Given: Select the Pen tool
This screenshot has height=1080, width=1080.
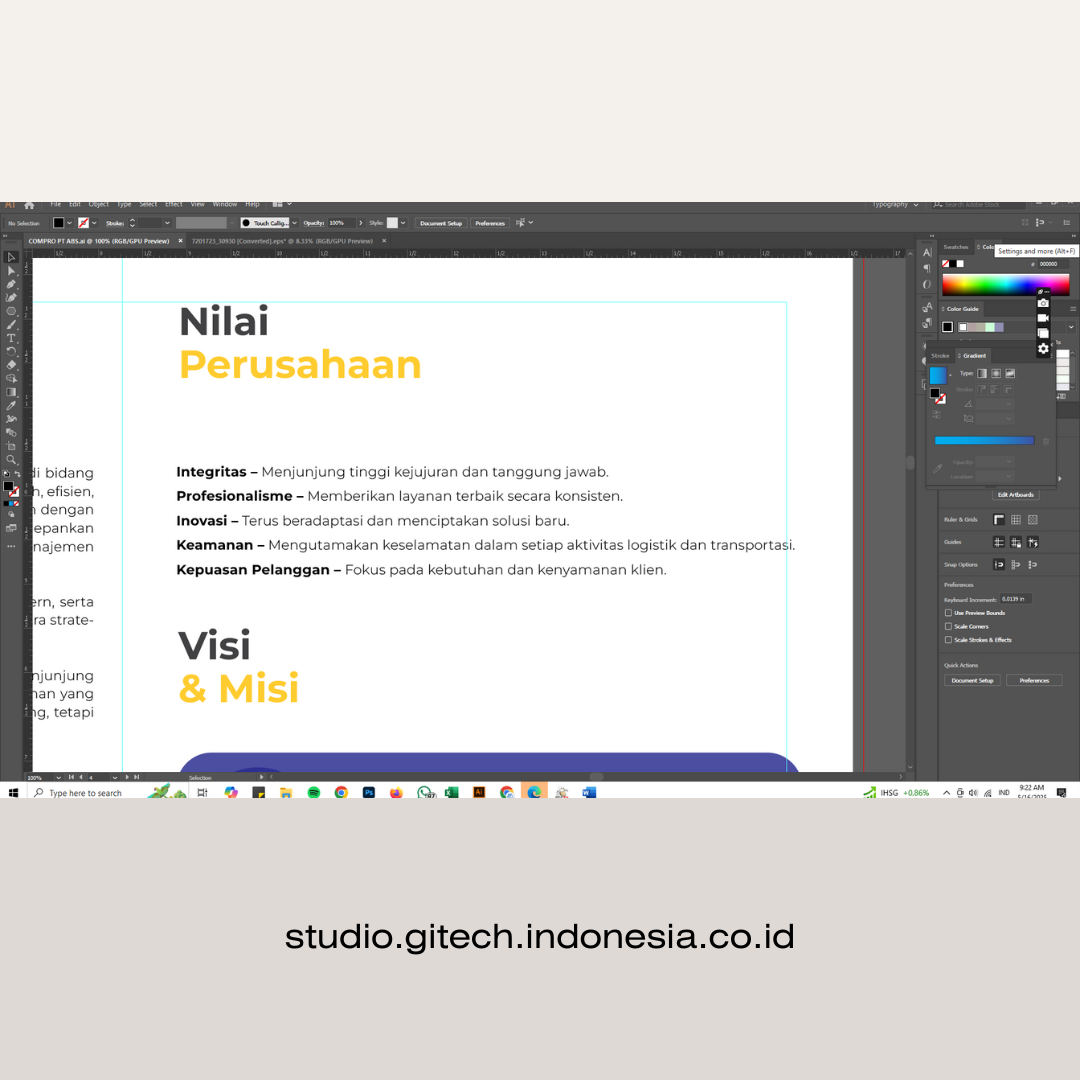Looking at the screenshot, I should coord(11,284).
